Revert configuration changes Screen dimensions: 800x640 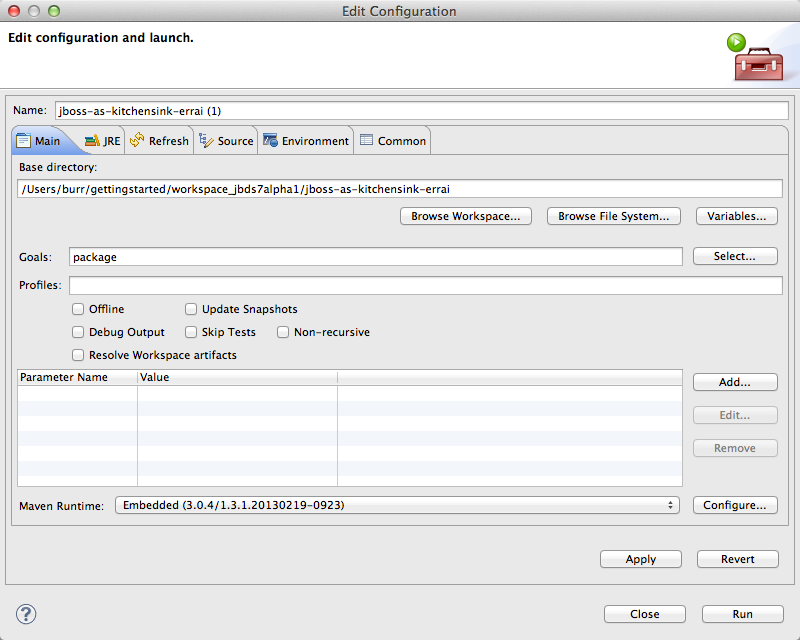pos(738,559)
